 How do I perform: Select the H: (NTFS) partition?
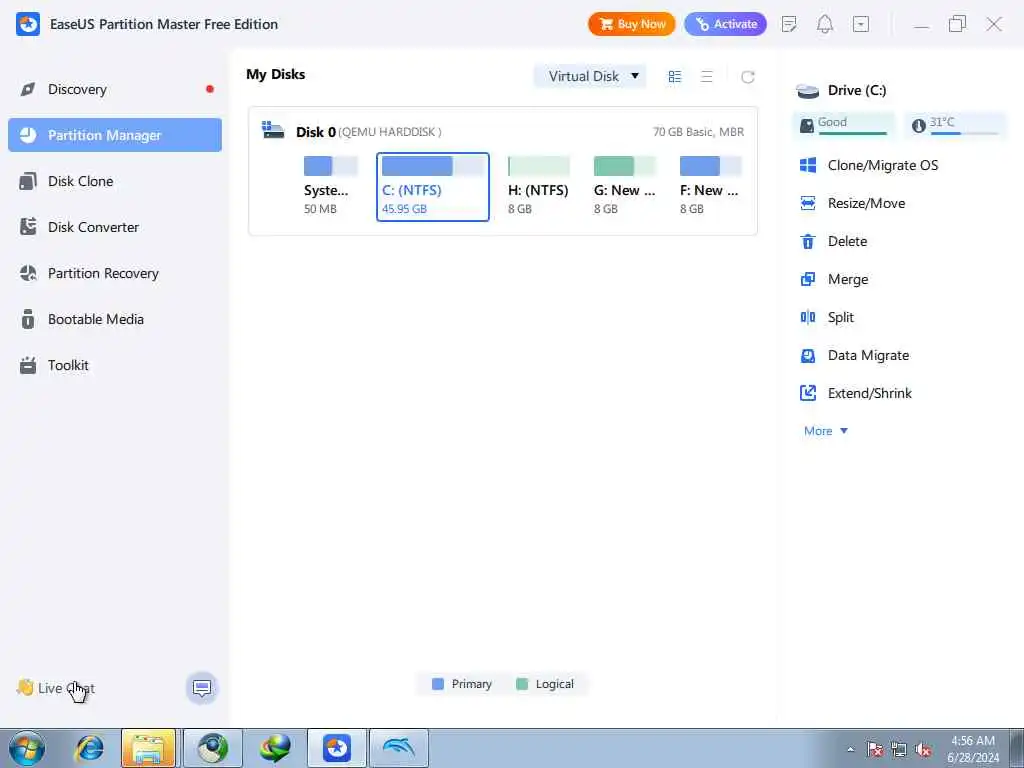(538, 186)
